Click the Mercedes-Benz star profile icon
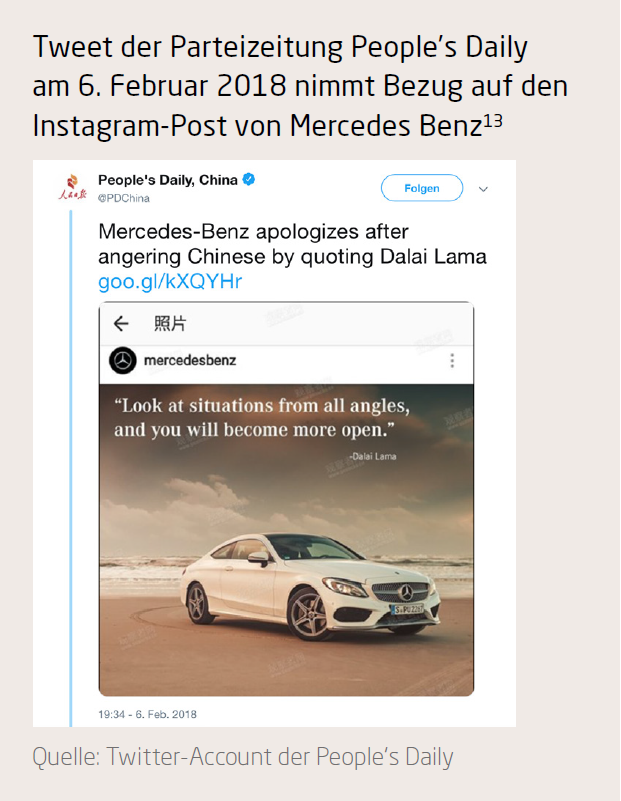This screenshot has width=621, height=801. tap(122, 361)
